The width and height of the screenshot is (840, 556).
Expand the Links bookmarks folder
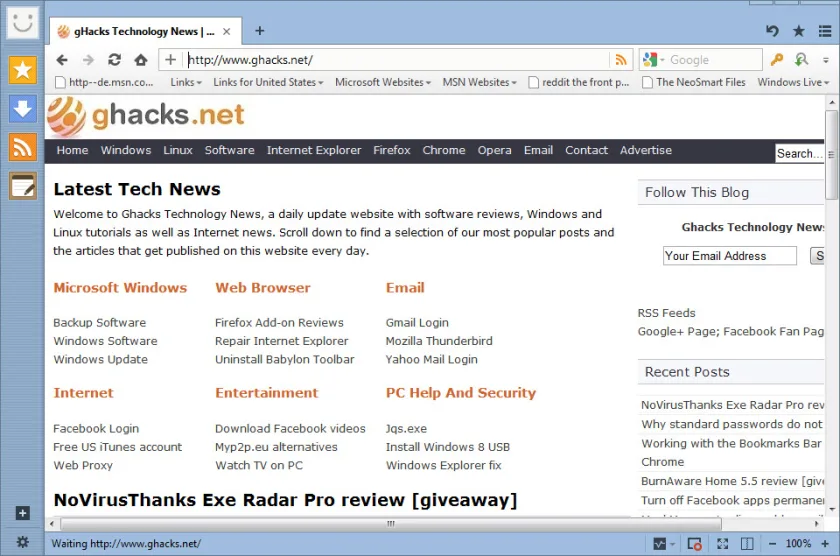pyautogui.click(x=186, y=82)
